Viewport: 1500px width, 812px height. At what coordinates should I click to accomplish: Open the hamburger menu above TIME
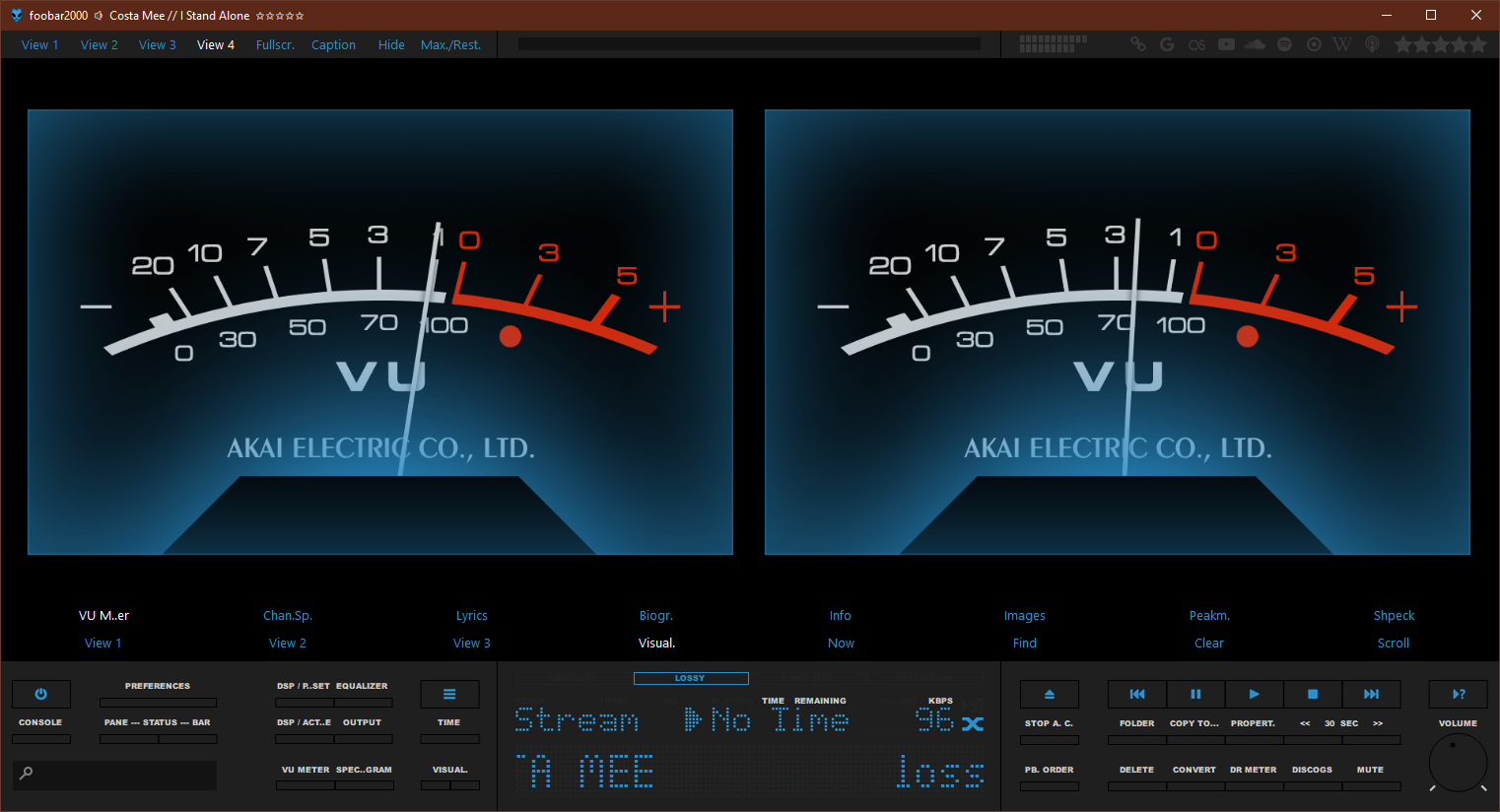(449, 694)
